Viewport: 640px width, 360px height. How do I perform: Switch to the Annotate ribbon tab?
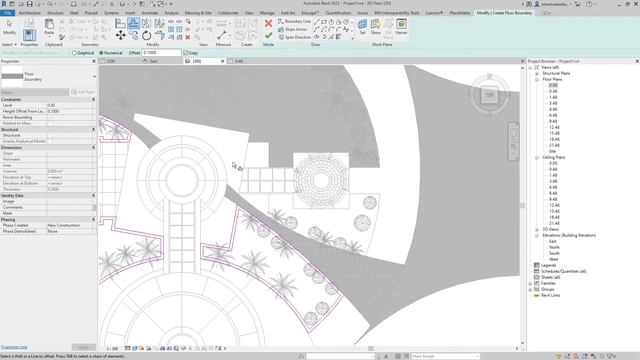pyautogui.click(x=149, y=13)
